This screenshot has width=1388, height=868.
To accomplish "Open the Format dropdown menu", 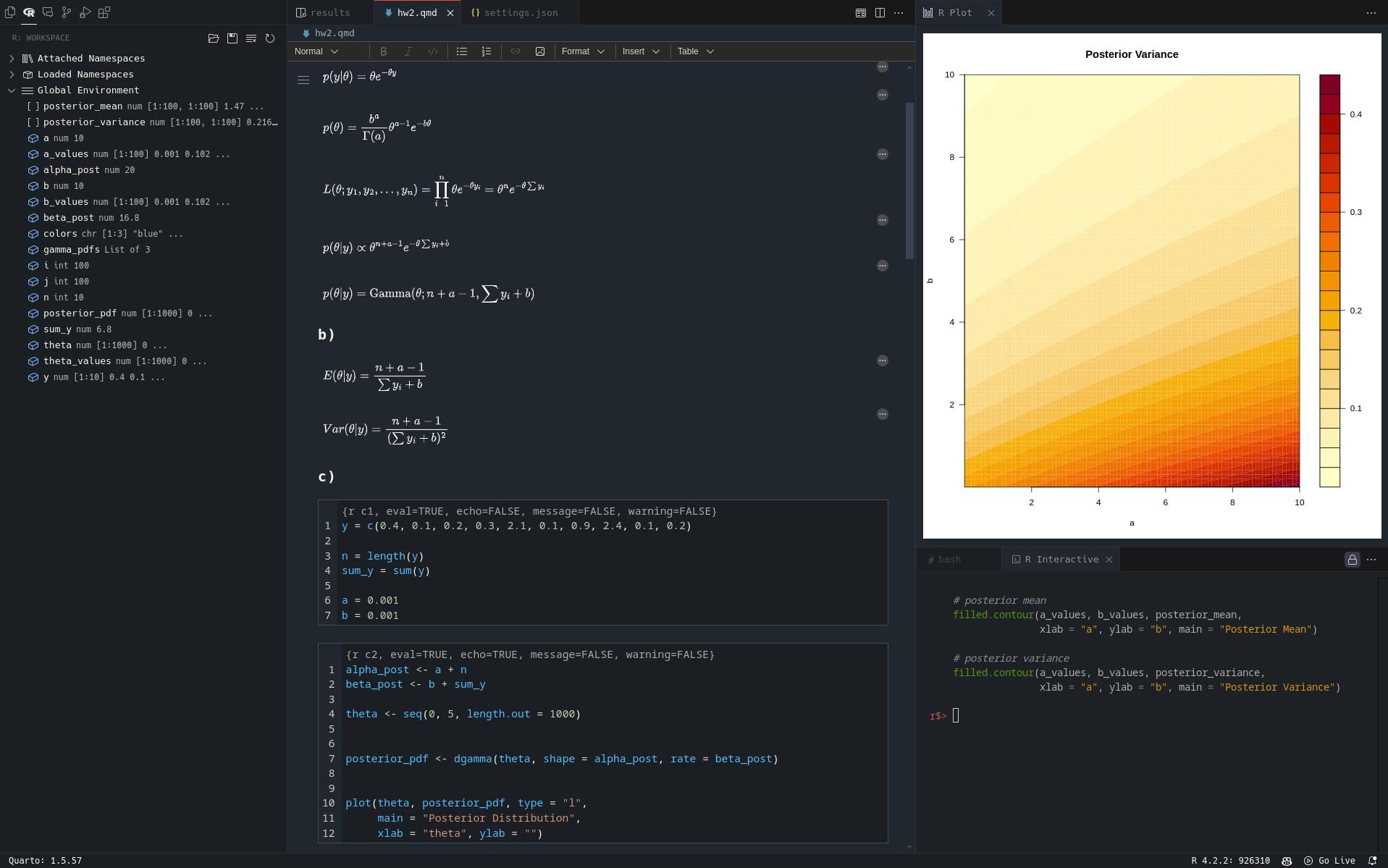I will (583, 51).
